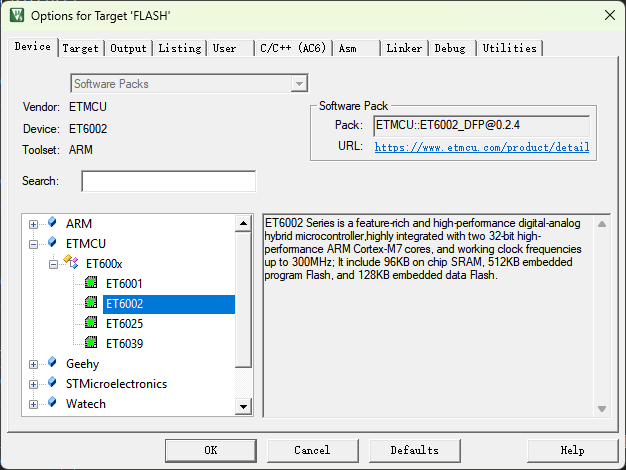
Task: Switch to the Debug tab
Action: point(452,48)
